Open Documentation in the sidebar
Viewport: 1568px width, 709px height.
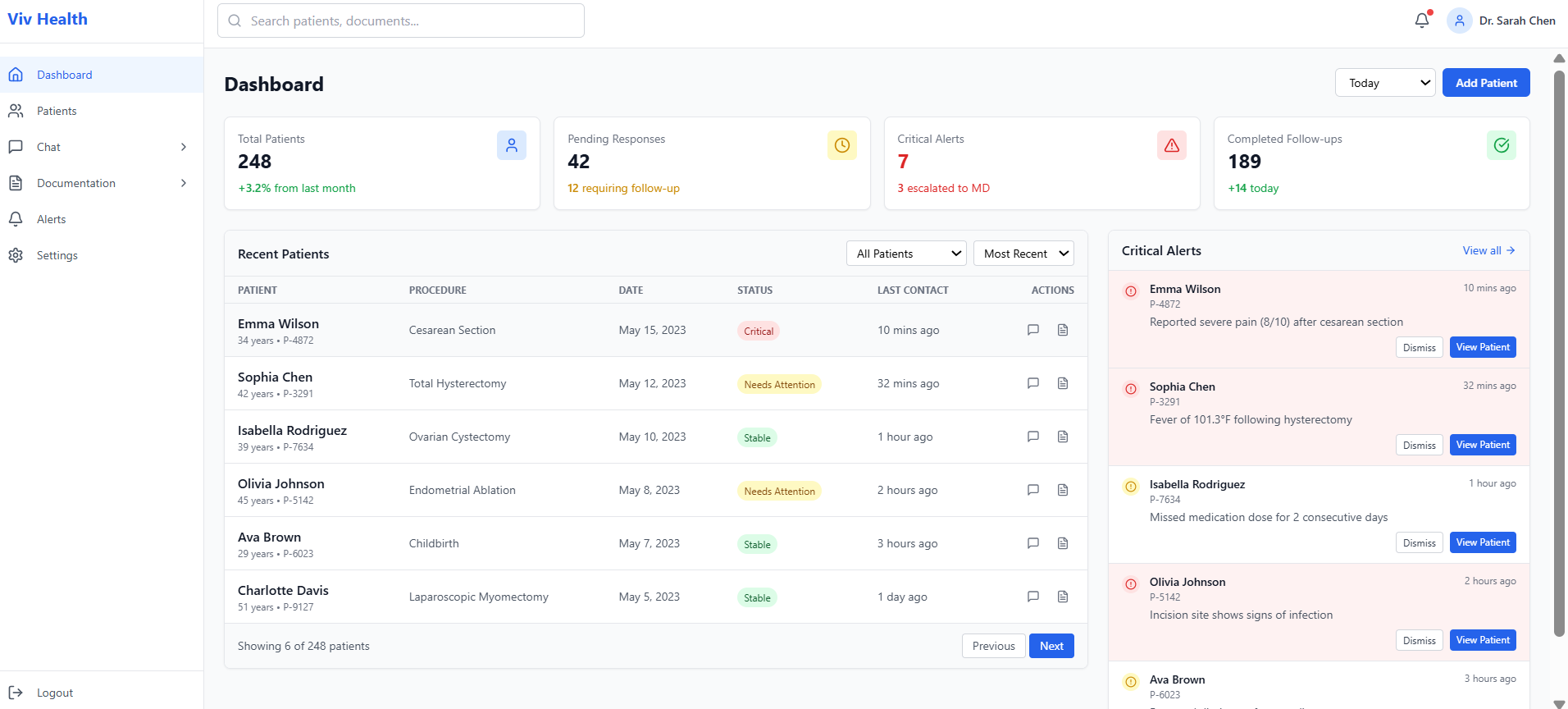[102, 183]
